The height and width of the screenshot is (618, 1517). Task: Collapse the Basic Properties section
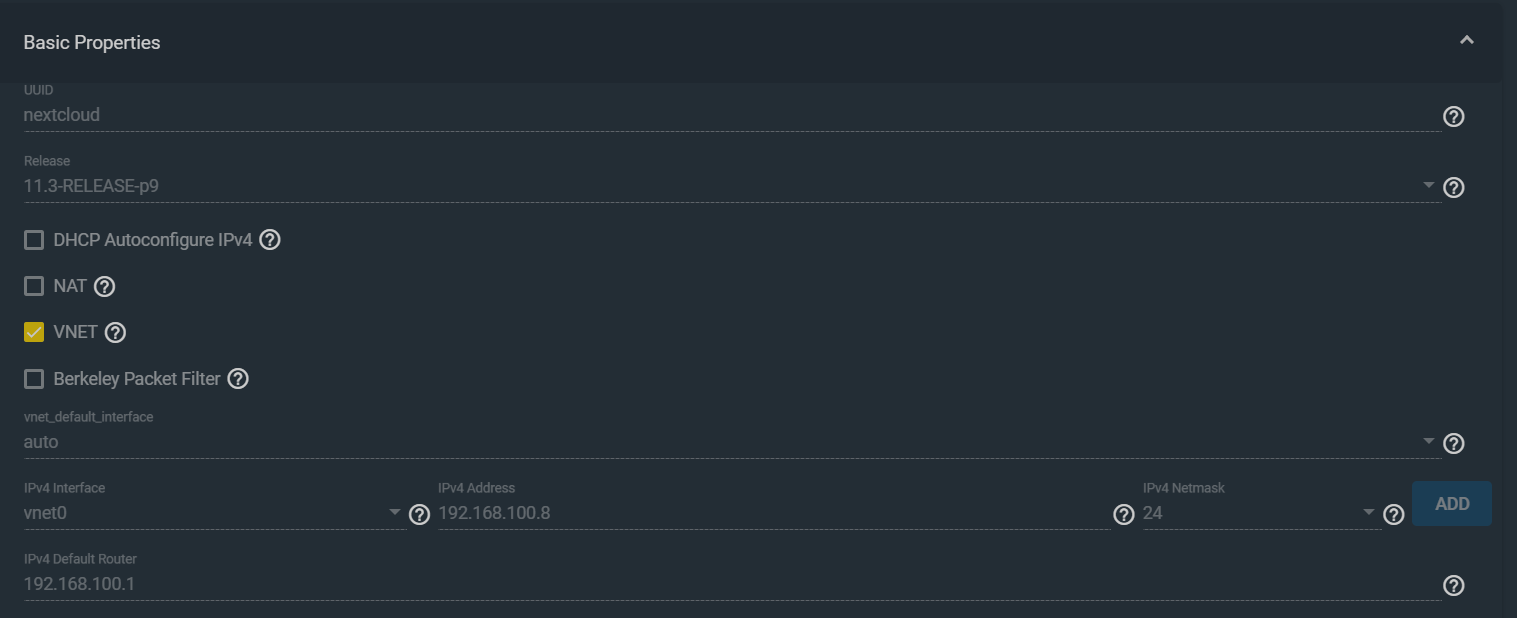coord(1467,41)
